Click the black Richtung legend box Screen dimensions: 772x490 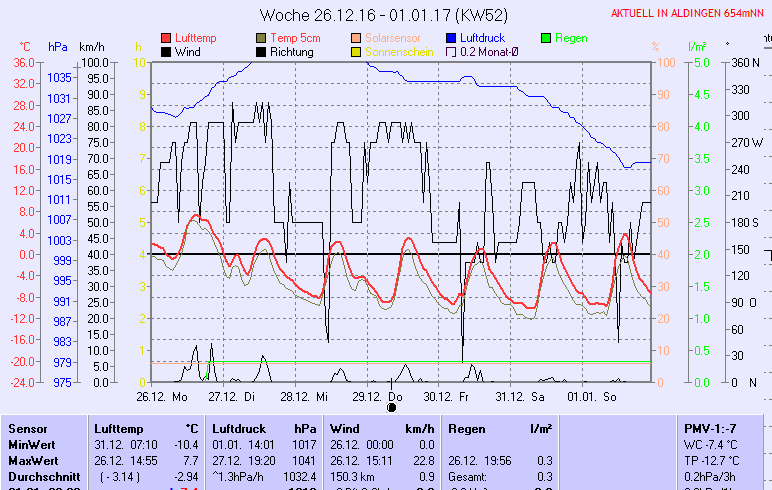pyautogui.click(x=261, y=51)
